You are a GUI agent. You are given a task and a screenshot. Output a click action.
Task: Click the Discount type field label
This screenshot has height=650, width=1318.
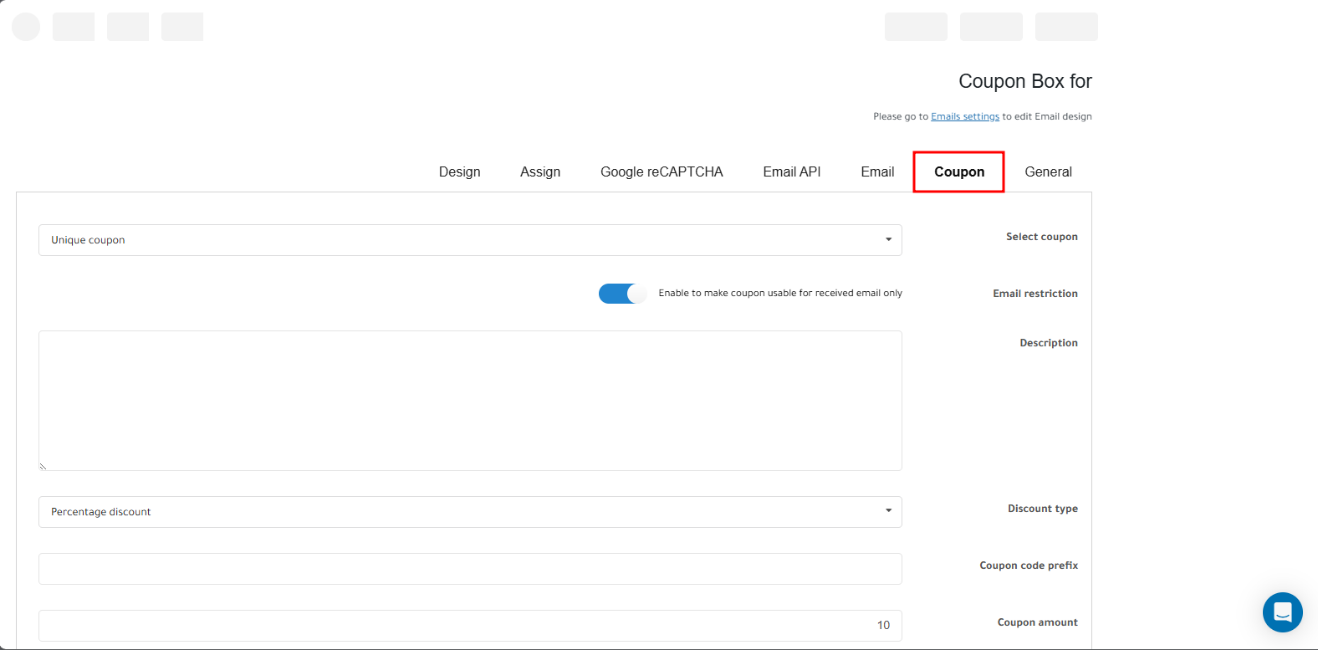(x=1042, y=509)
